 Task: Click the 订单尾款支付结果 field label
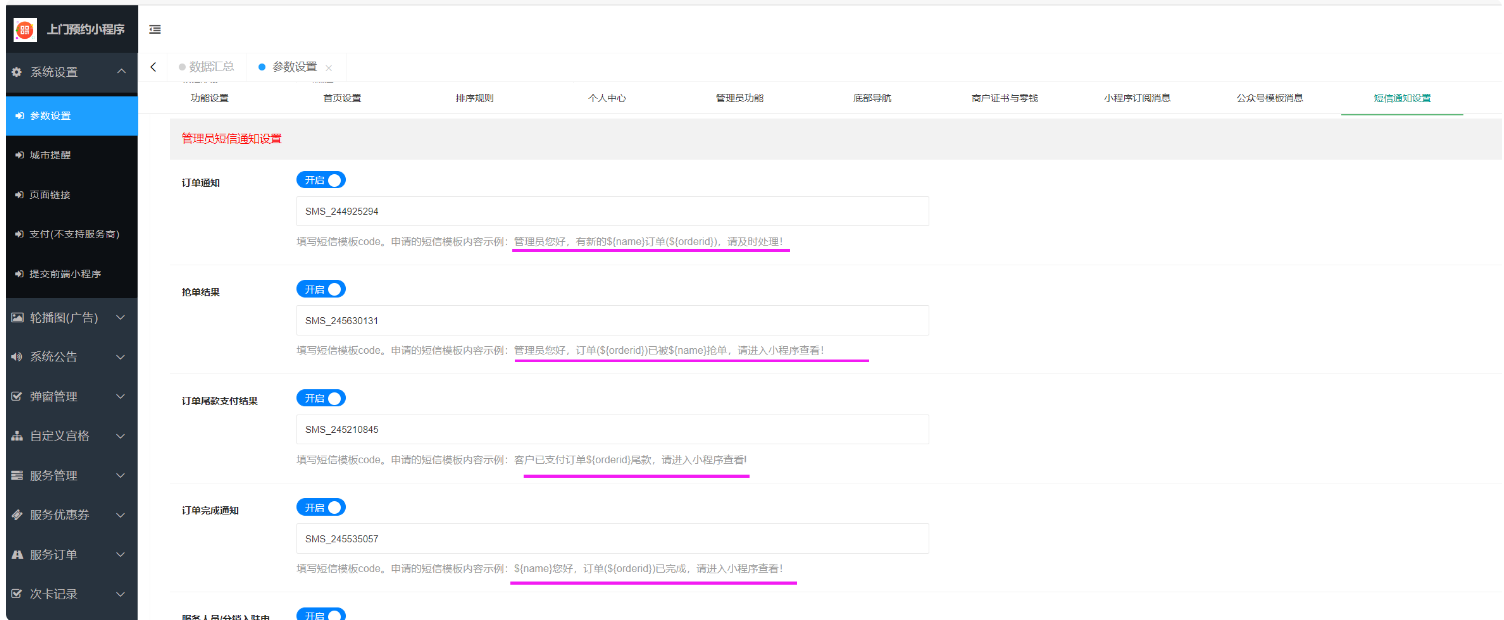[x=220, y=401]
